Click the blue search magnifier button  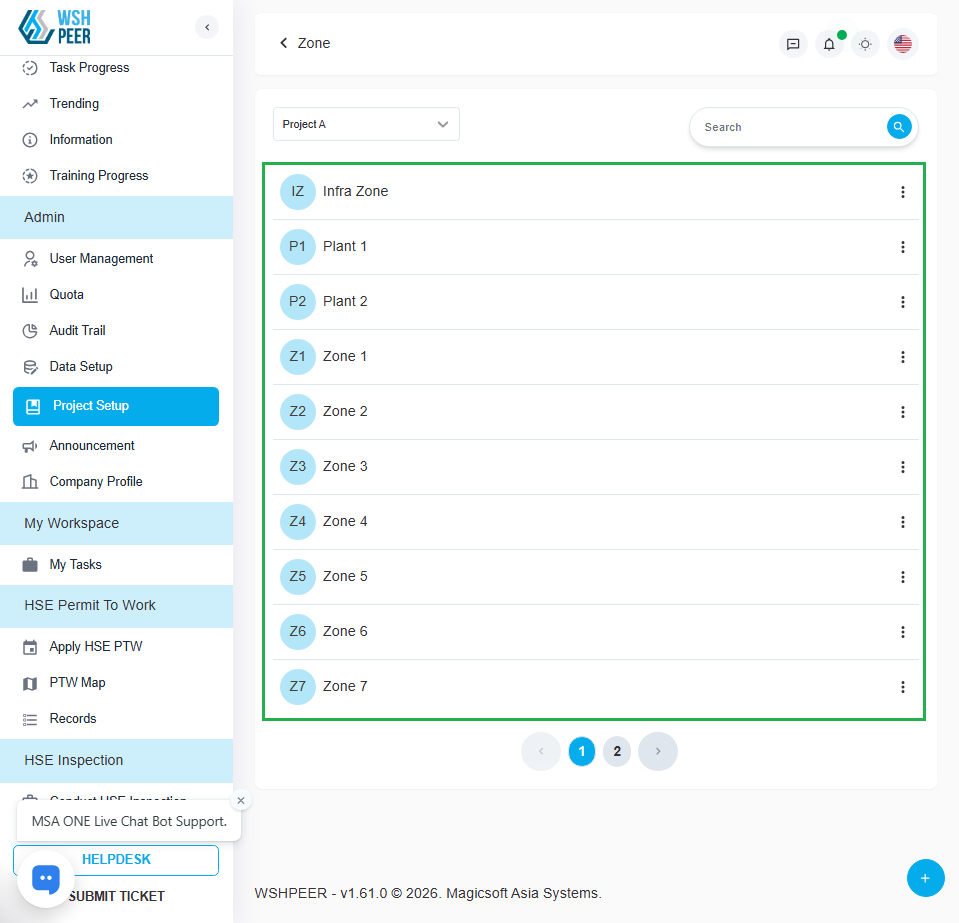899,127
